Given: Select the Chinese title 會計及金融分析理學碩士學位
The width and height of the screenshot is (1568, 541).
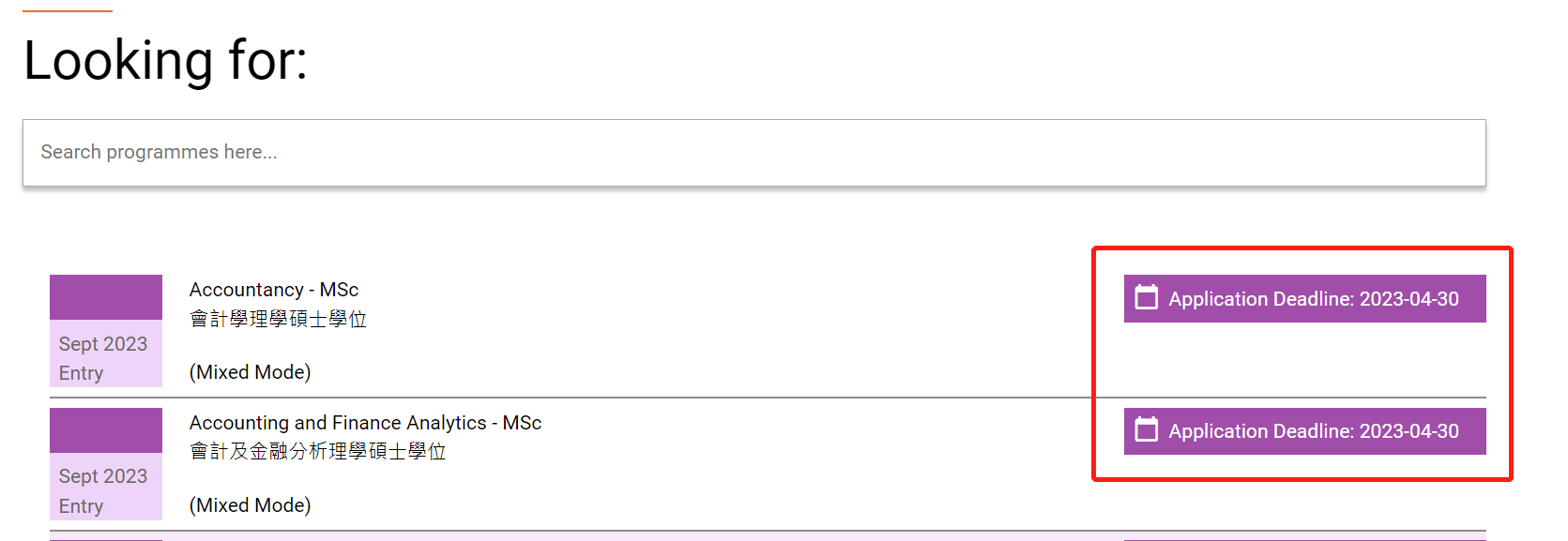Looking at the screenshot, I should (x=317, y=452).
